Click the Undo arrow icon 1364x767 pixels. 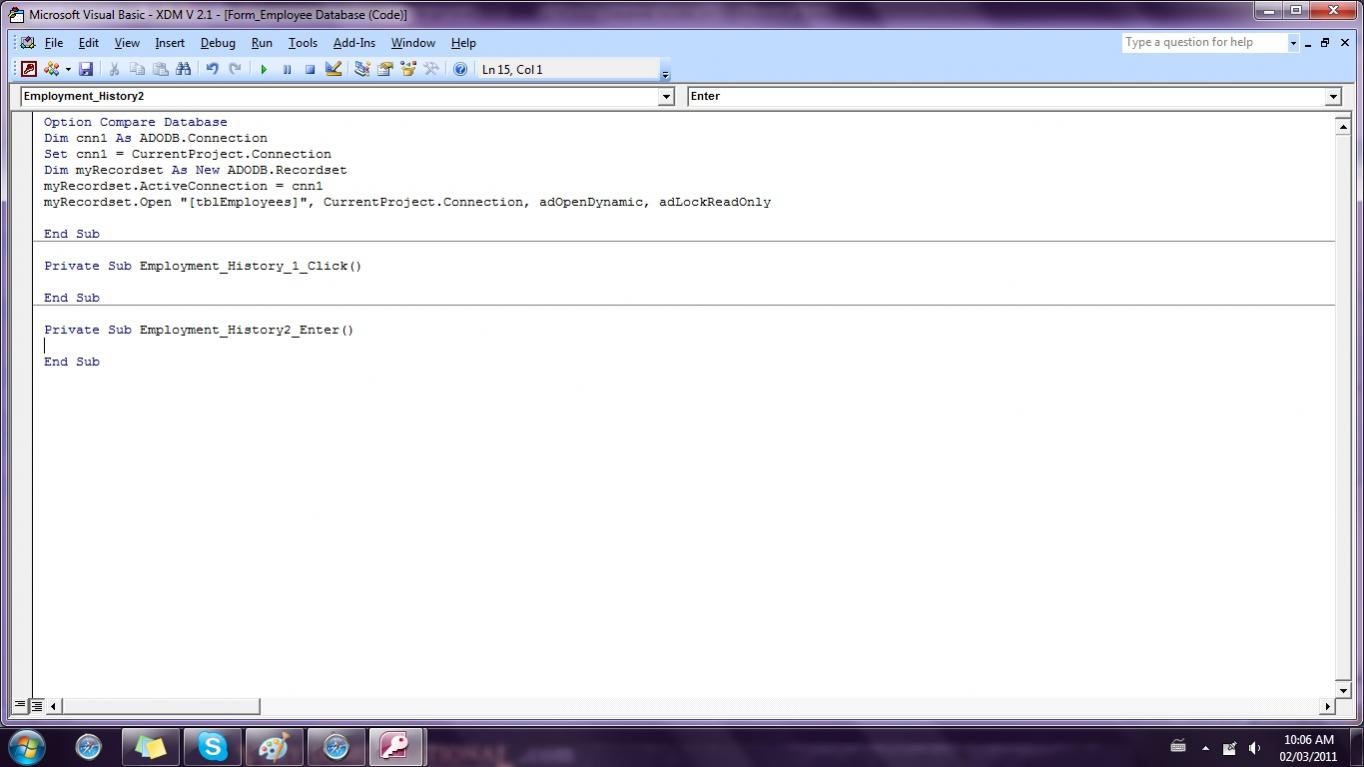coord(212,69)
